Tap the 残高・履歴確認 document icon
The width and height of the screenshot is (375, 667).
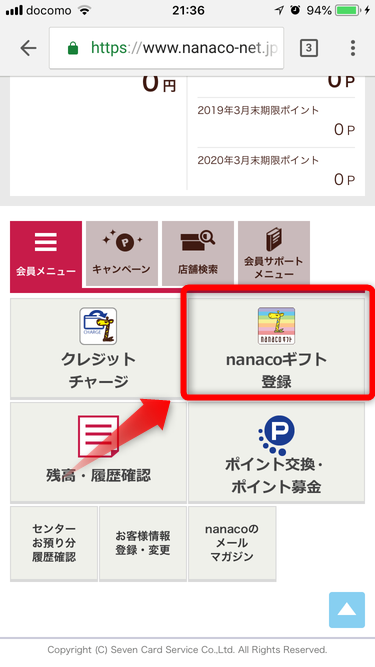pos(98,436)
